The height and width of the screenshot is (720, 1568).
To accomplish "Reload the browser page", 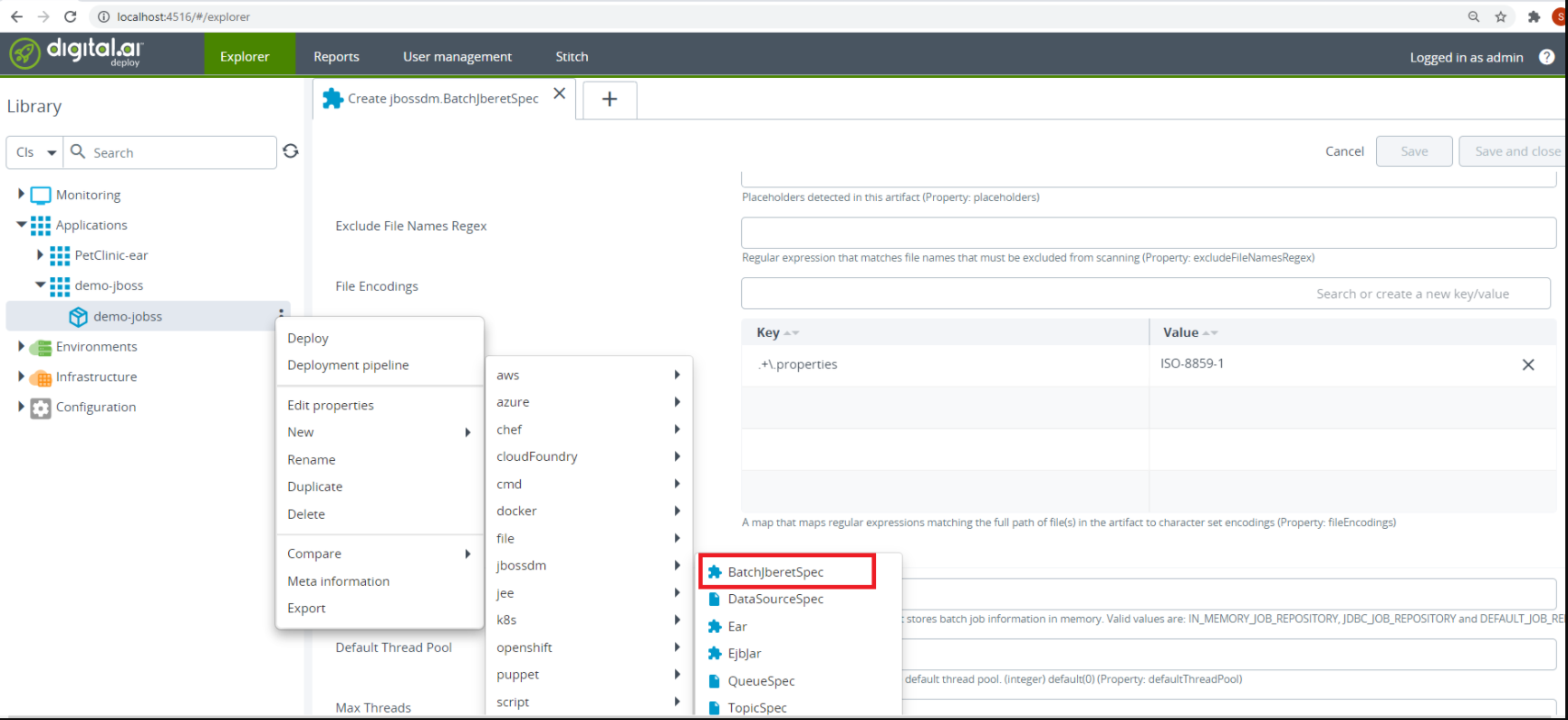I will pyautogui.click(x=70, y=16).
